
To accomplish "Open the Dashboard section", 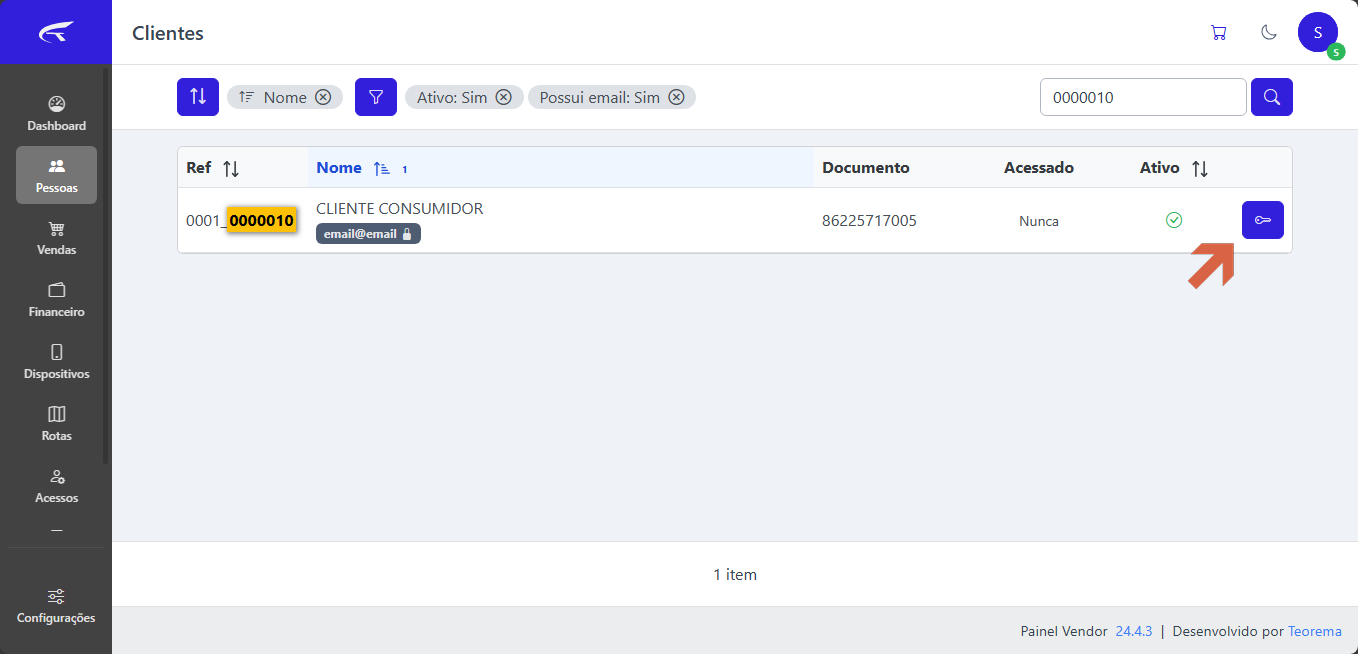I will tap(56, 114).
